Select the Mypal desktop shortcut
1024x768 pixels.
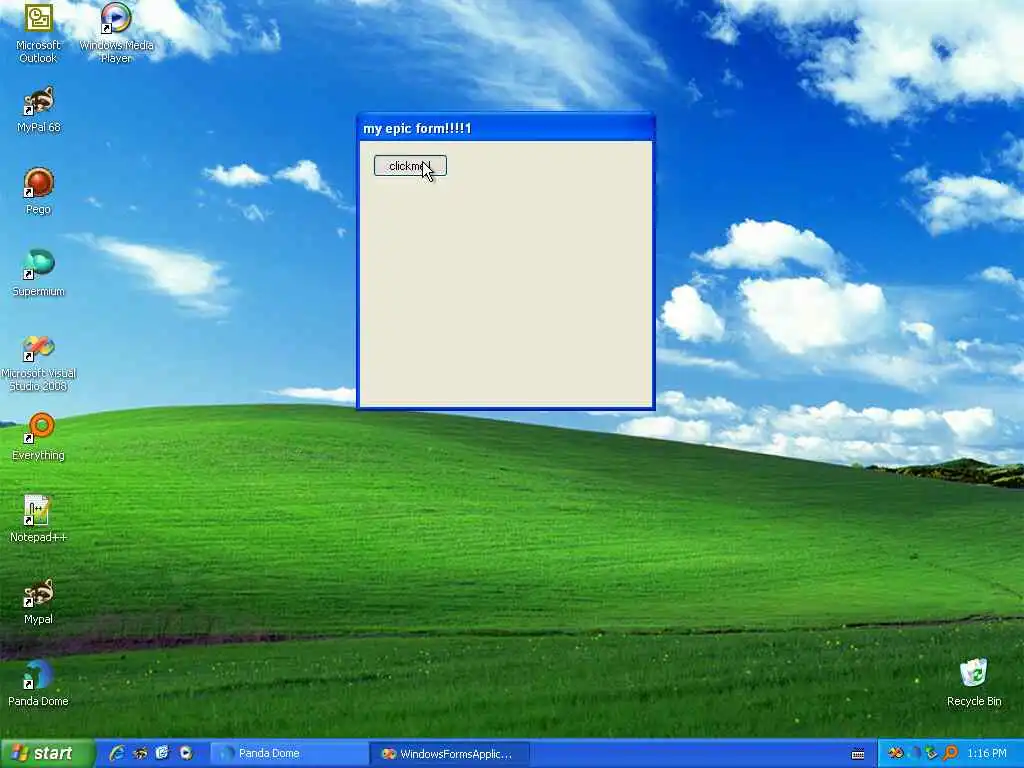(39, 601)
